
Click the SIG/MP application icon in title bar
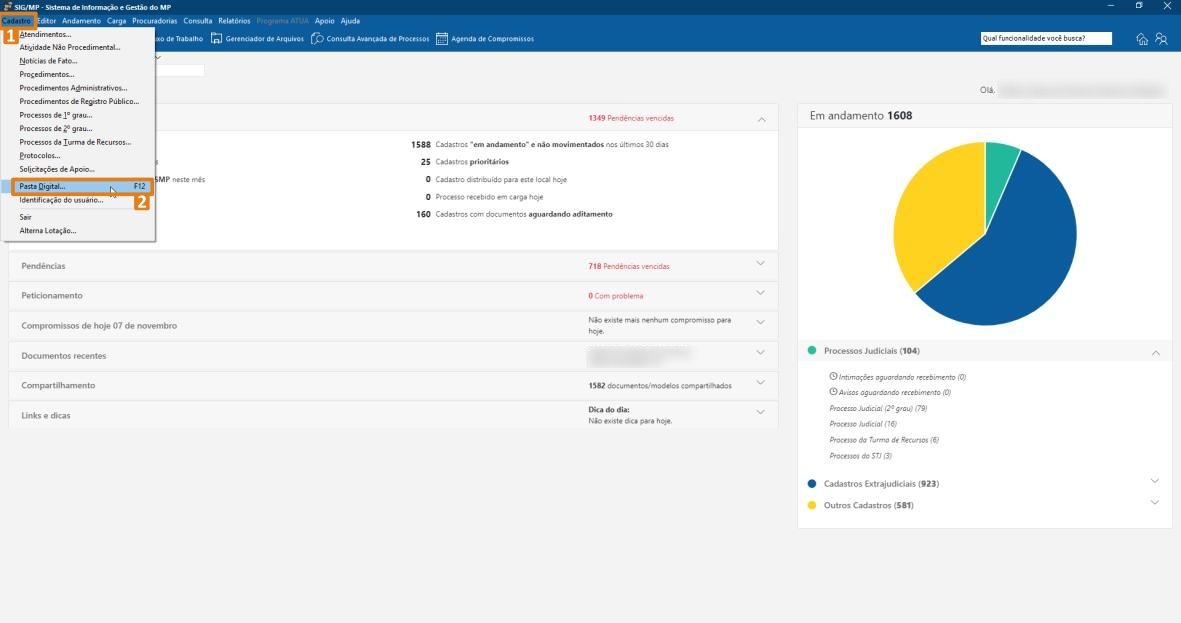6,7
